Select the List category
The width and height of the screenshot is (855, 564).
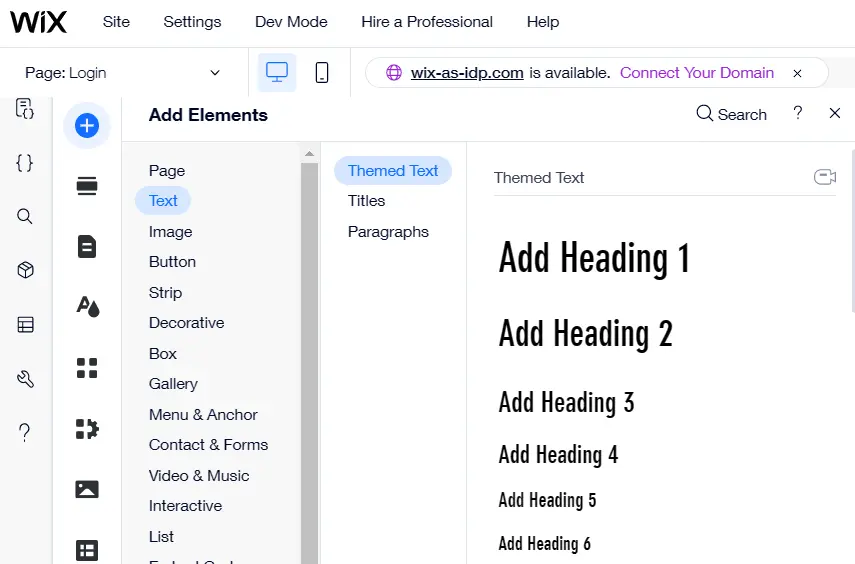pyautogui.click(x=161, y=537)
